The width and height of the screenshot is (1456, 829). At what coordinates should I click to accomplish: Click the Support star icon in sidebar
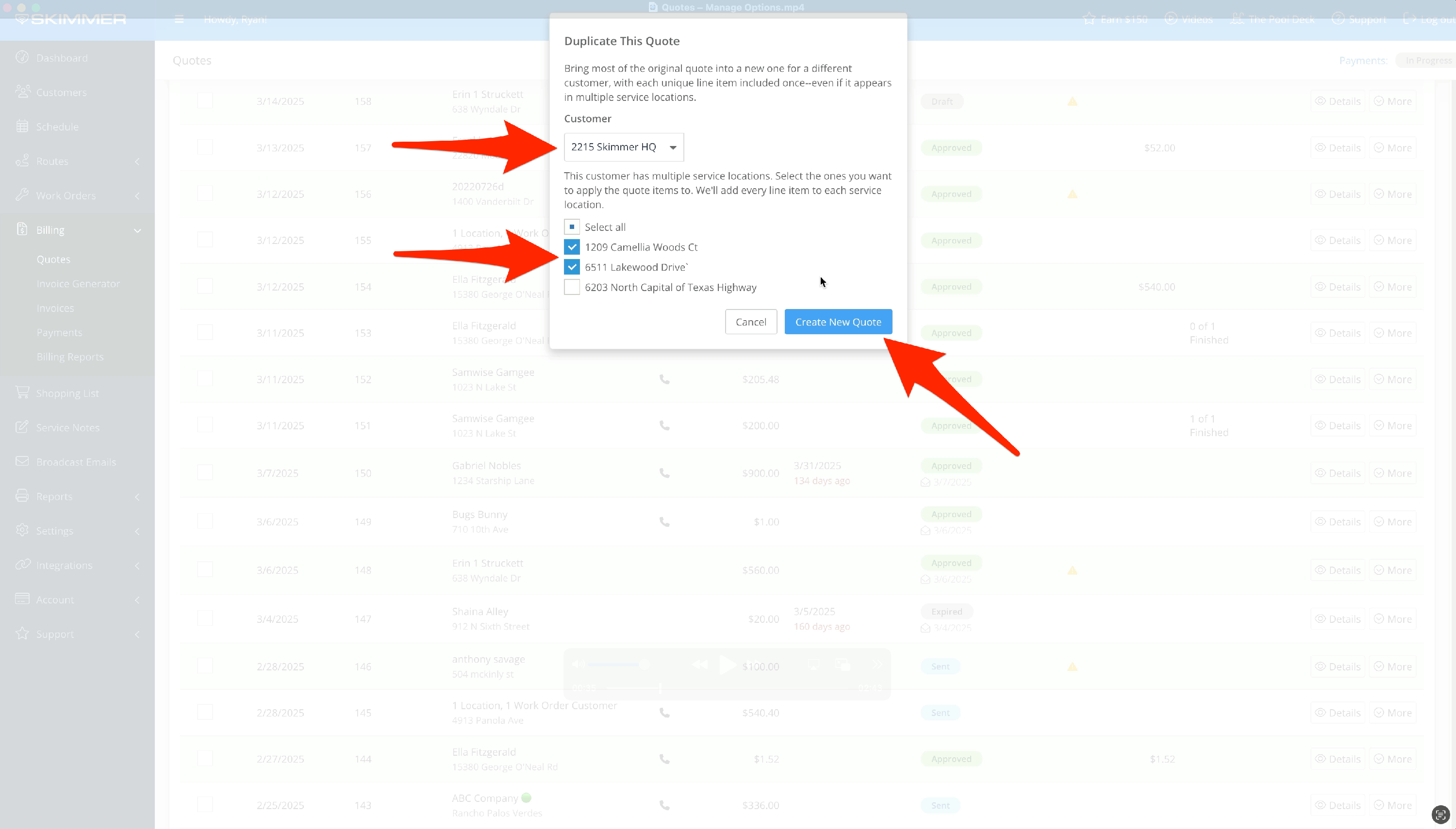(22, 633)
